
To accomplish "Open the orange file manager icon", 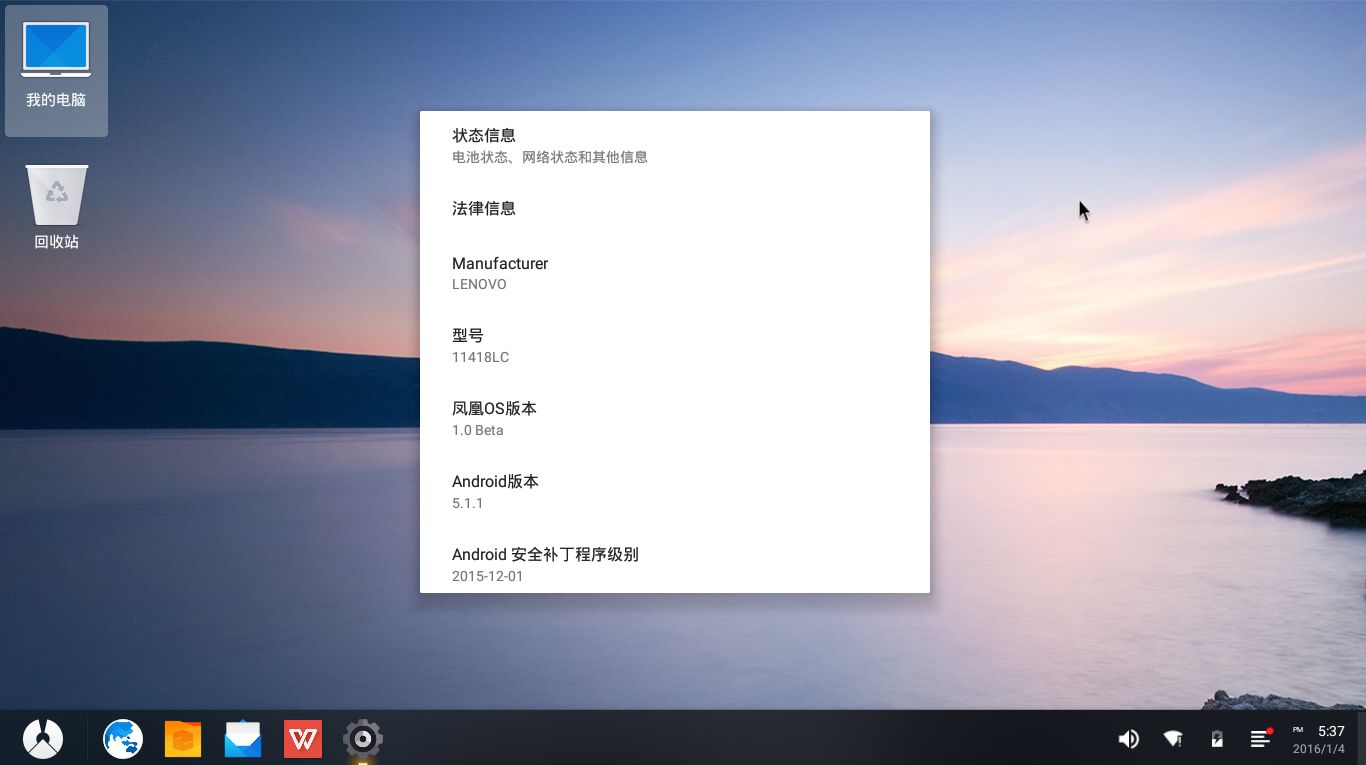I will click(183, 739).
